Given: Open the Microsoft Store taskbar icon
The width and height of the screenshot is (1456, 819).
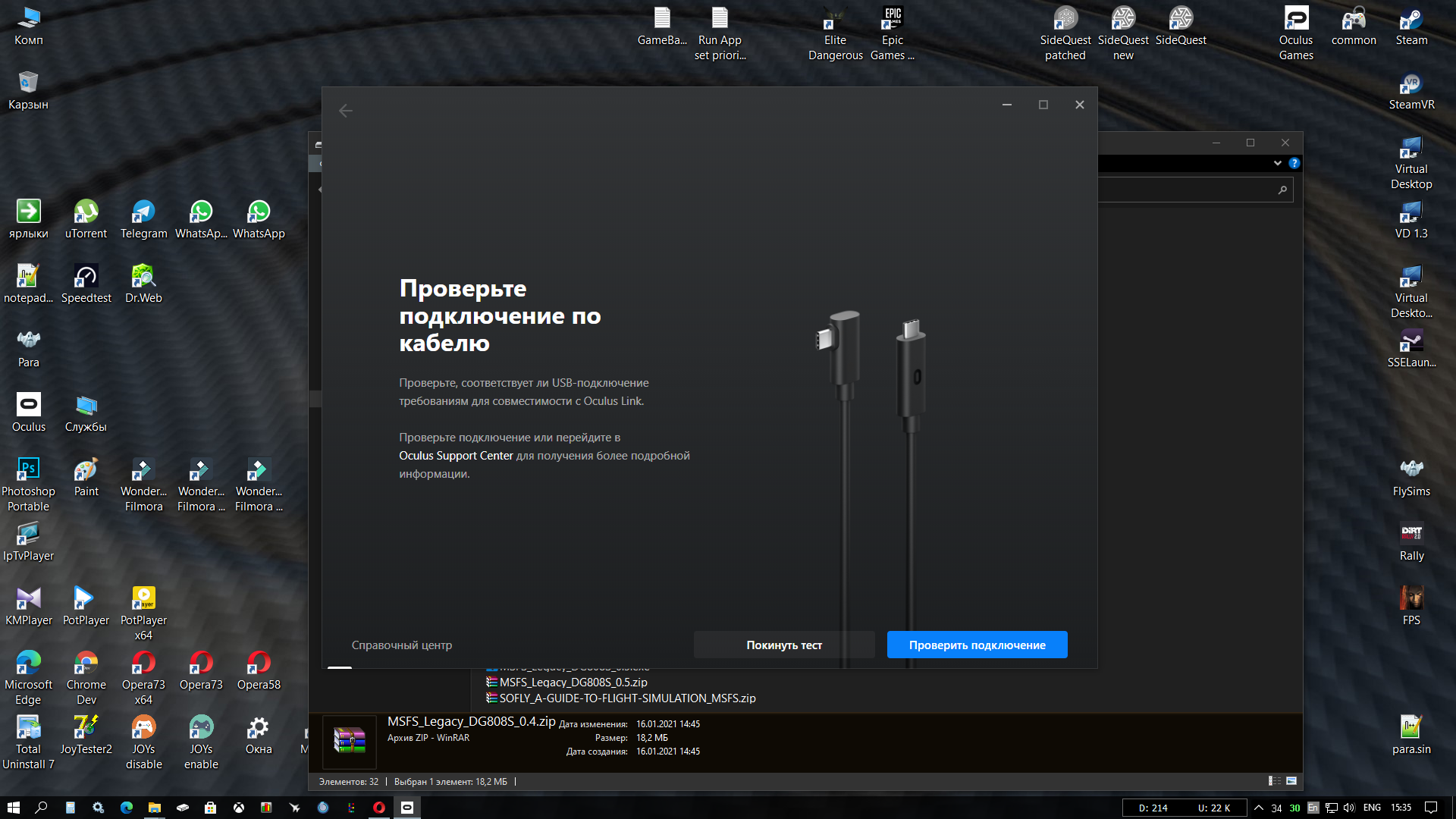Looking at the screenshot, I should point(210,808).
